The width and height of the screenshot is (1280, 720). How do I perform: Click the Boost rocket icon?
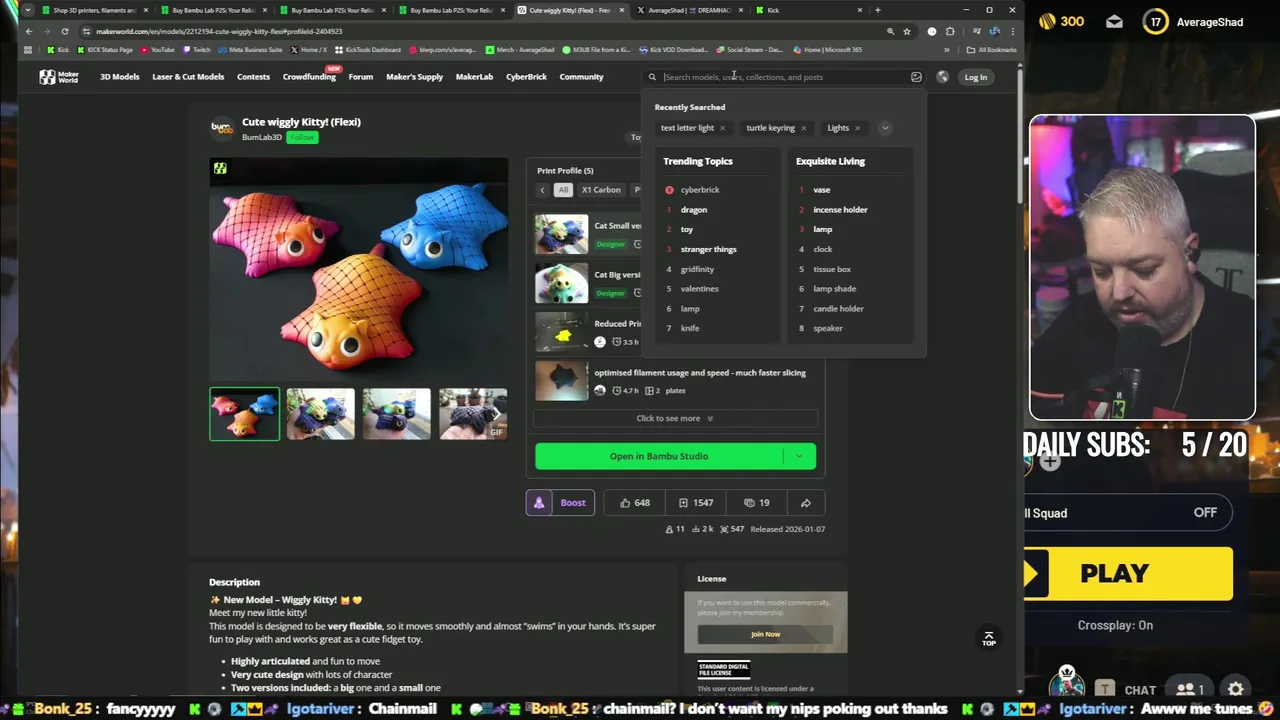click(539, 503)
